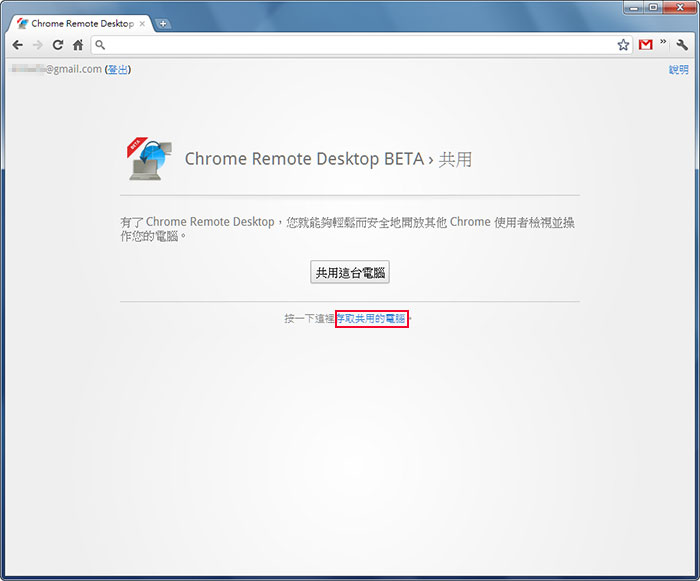This screenshot has width=700, height=581.
Task: Focus the browser address bar
Action: (x=361, y=45)
